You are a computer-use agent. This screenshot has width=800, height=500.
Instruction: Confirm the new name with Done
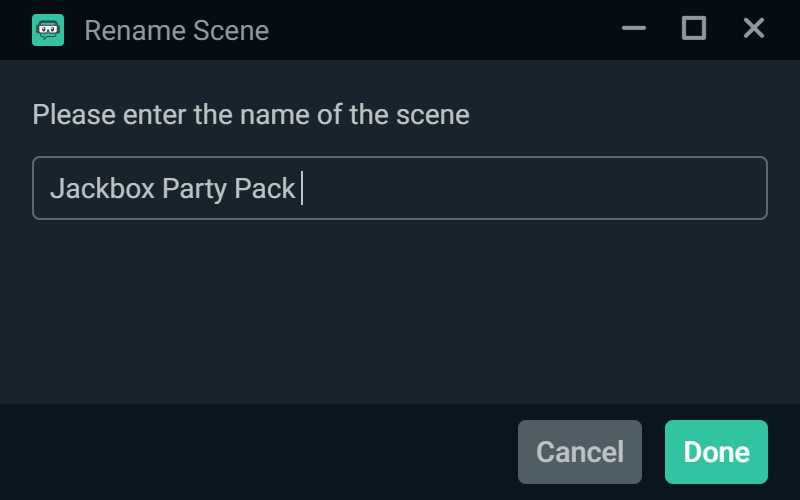click(x=716, y=452)
